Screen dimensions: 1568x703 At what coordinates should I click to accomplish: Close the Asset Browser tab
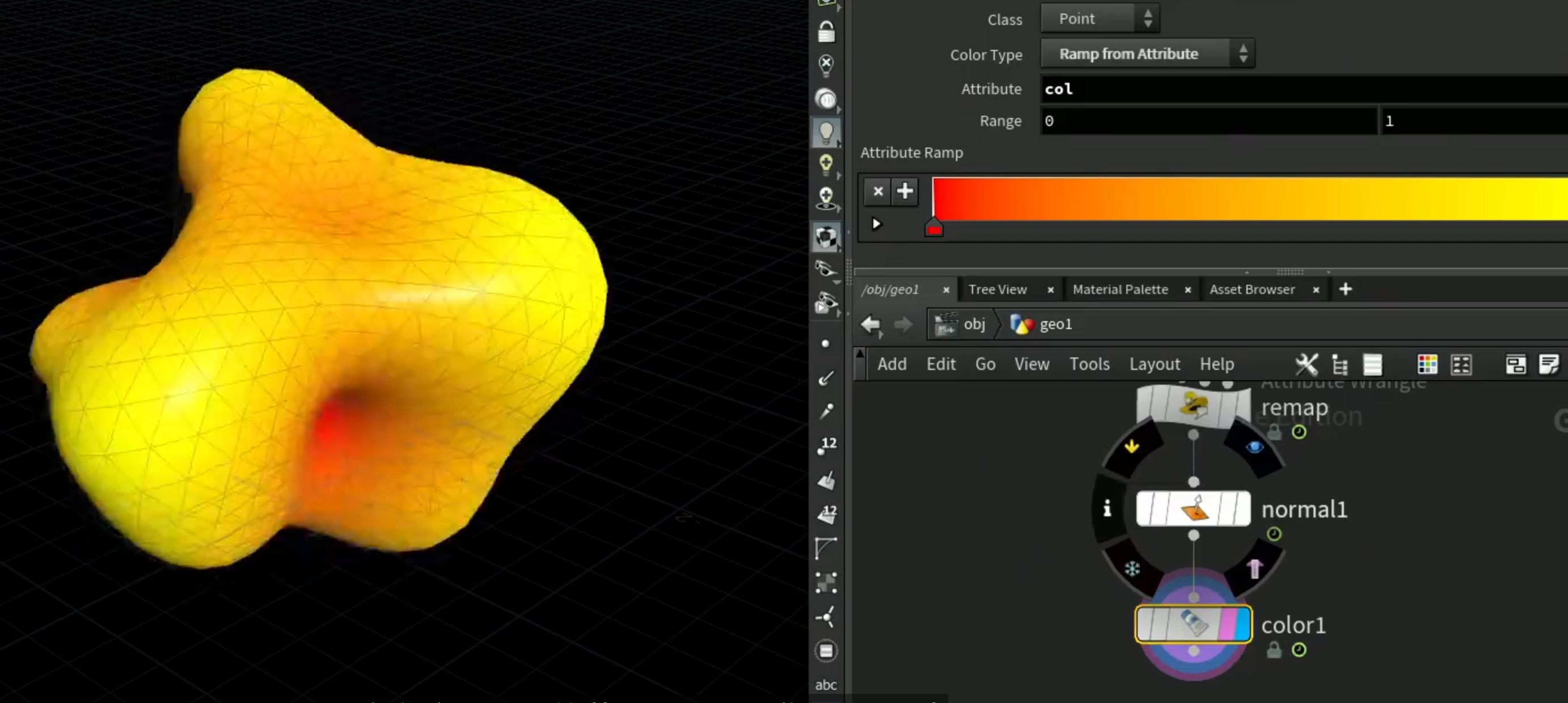pyautogui.click(x=1316, y=290)
